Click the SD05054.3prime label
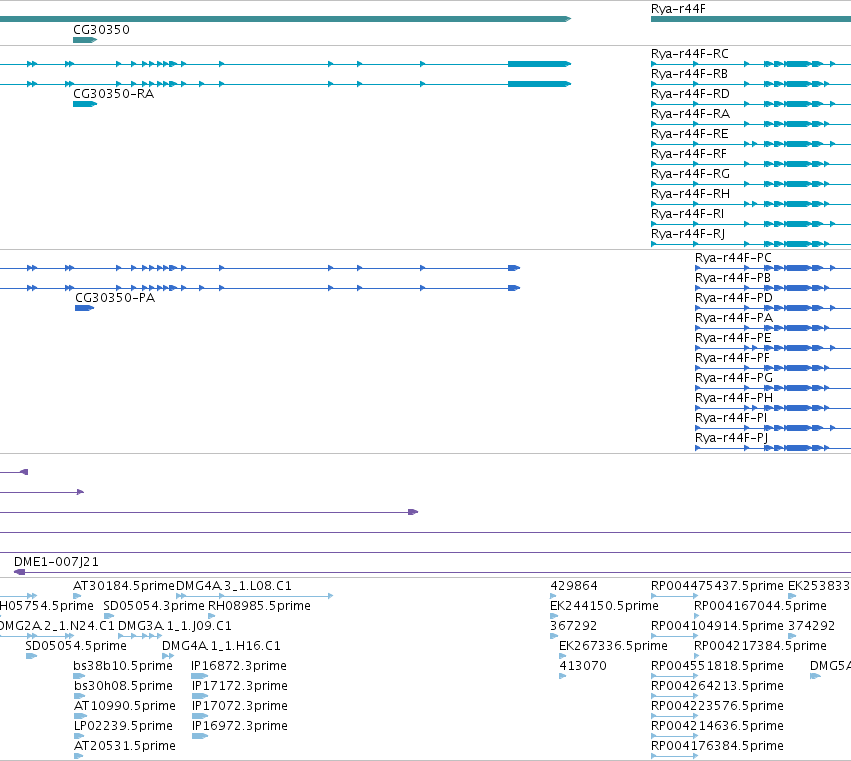 click(154, 606)
